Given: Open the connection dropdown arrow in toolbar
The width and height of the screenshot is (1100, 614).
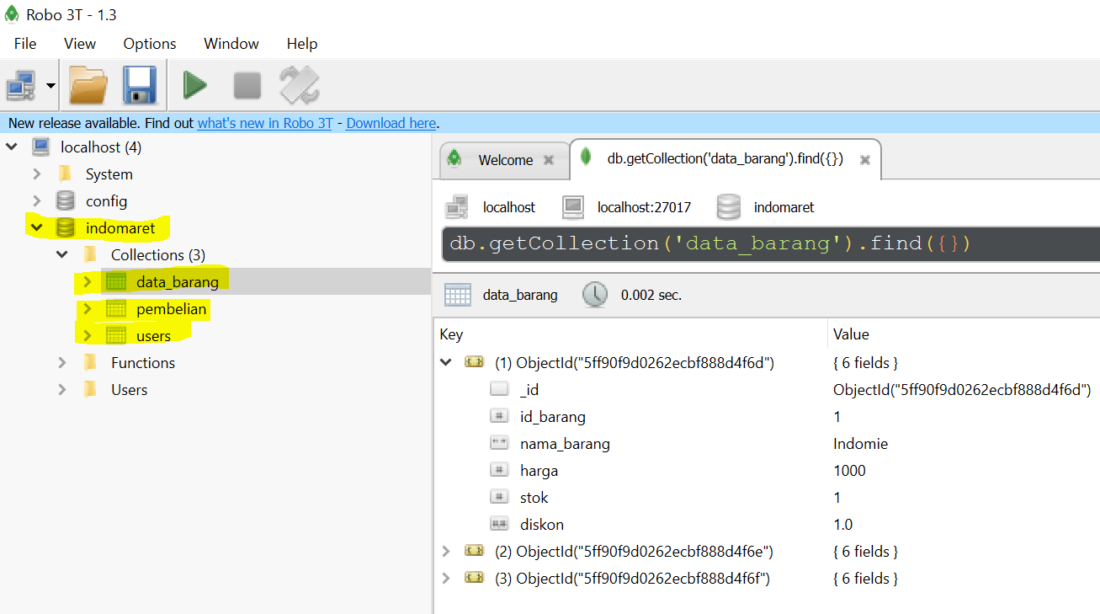Looking at the screenshot, I should click(51, 86).
